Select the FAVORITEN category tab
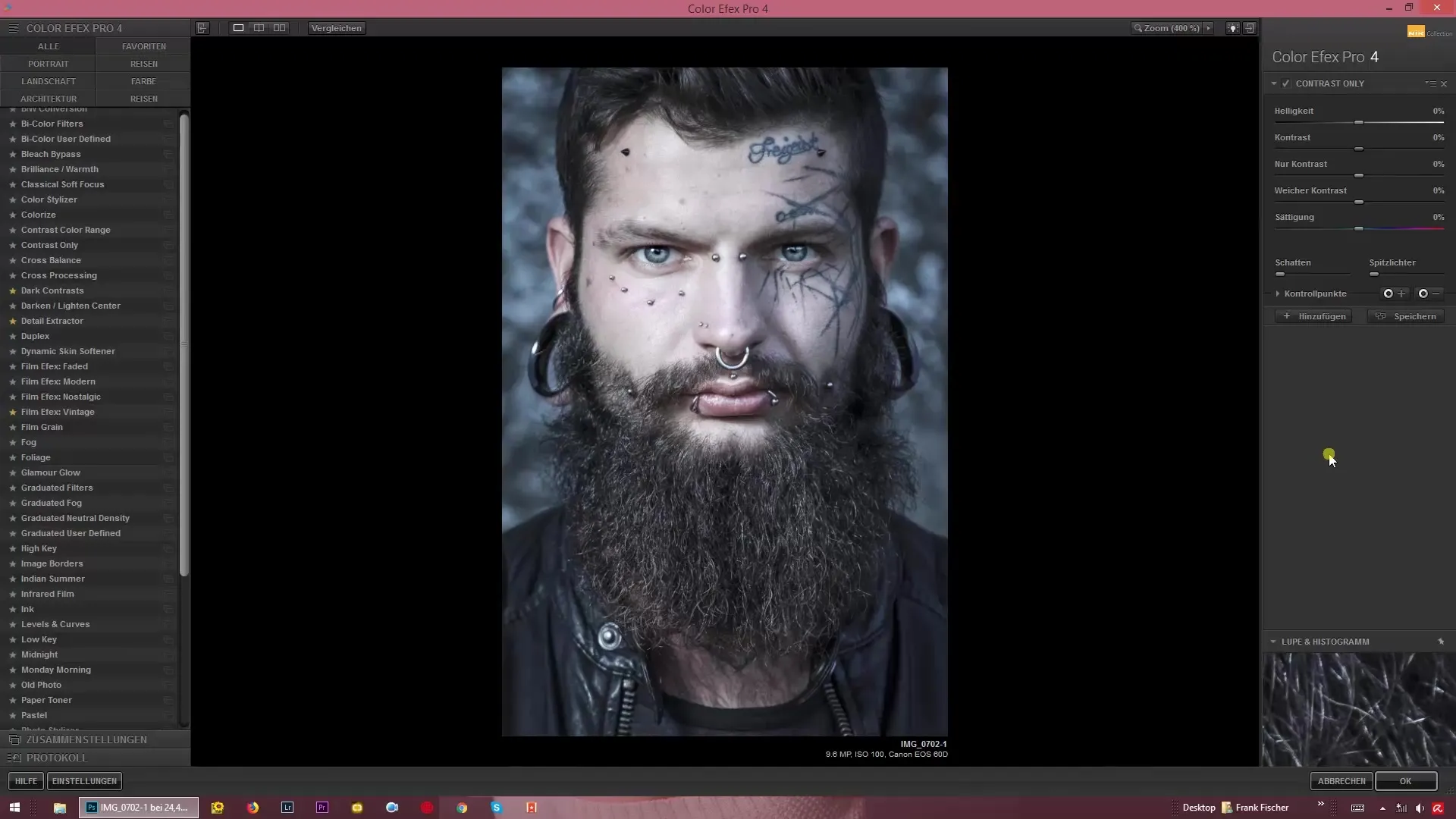Image resolution: width=1456 pixels, height=819 pixels. (x=143, y=46)
